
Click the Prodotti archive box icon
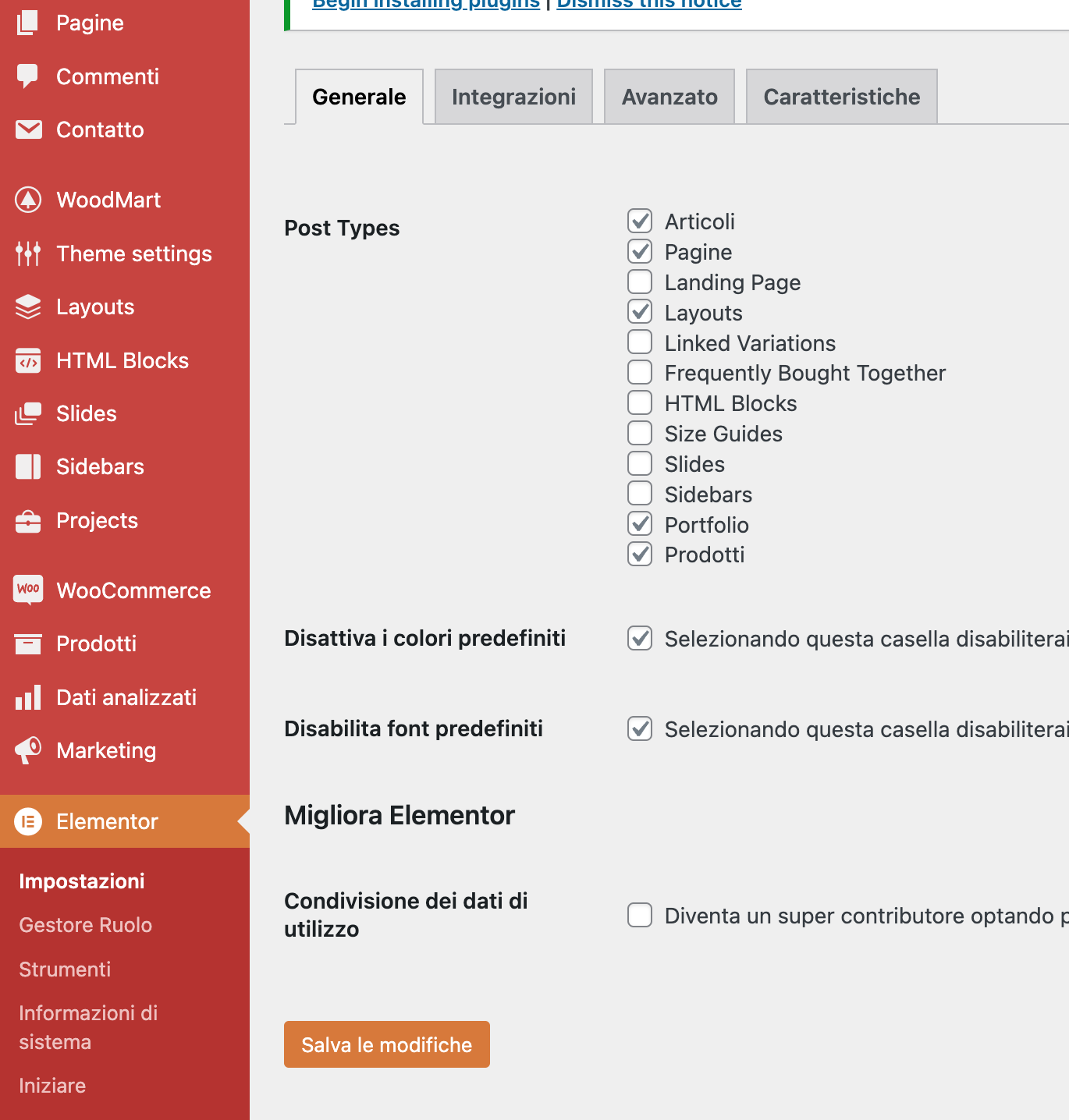(28, 643)
